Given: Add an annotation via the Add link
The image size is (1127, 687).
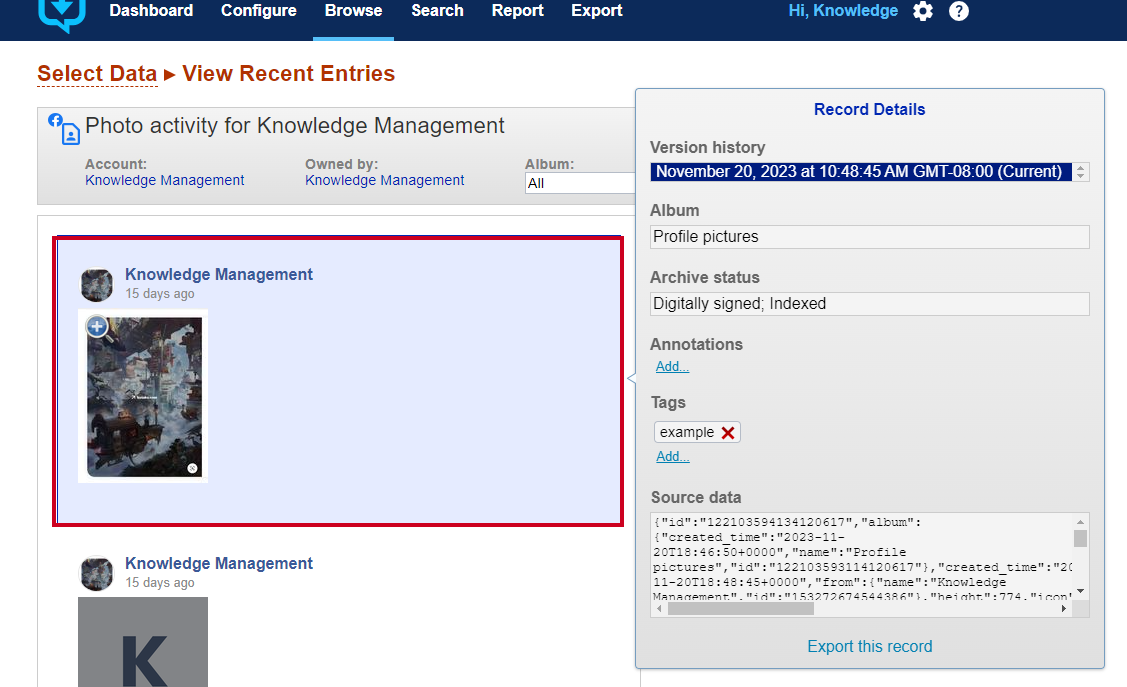Looking at the screenshot, I should tap(672, 366).
